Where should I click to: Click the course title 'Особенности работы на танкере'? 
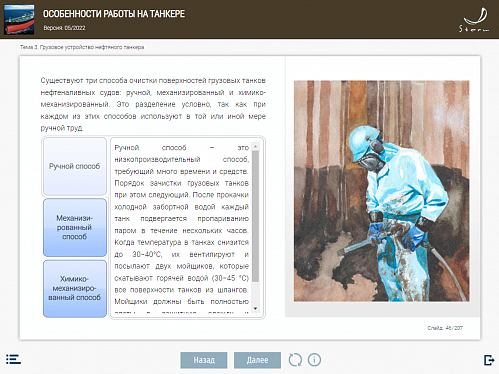[x=114, y=14]
